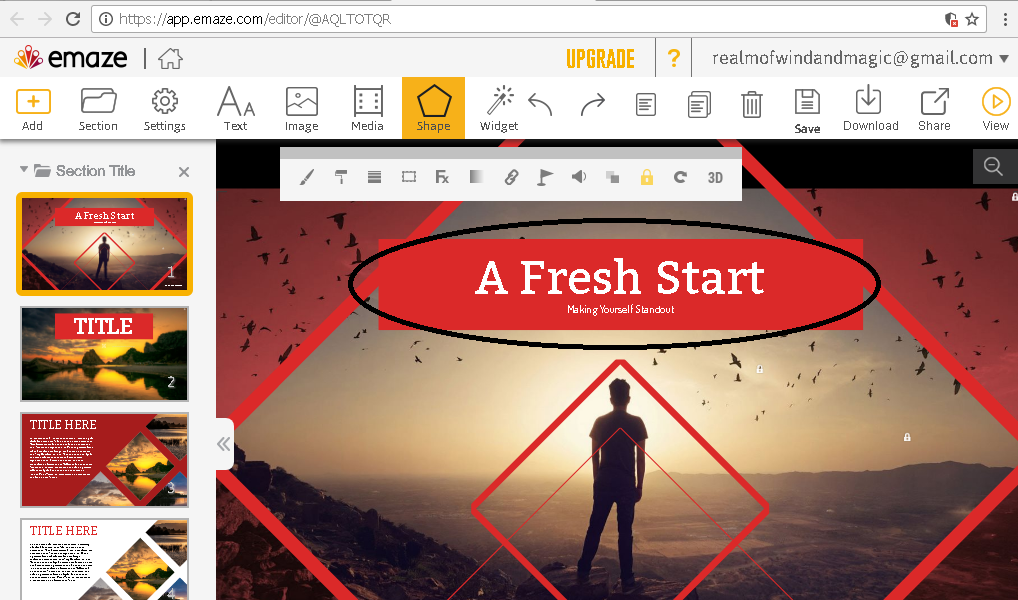Share the presentation
The image size is (1018, 600).
click(x=934, y=108)
